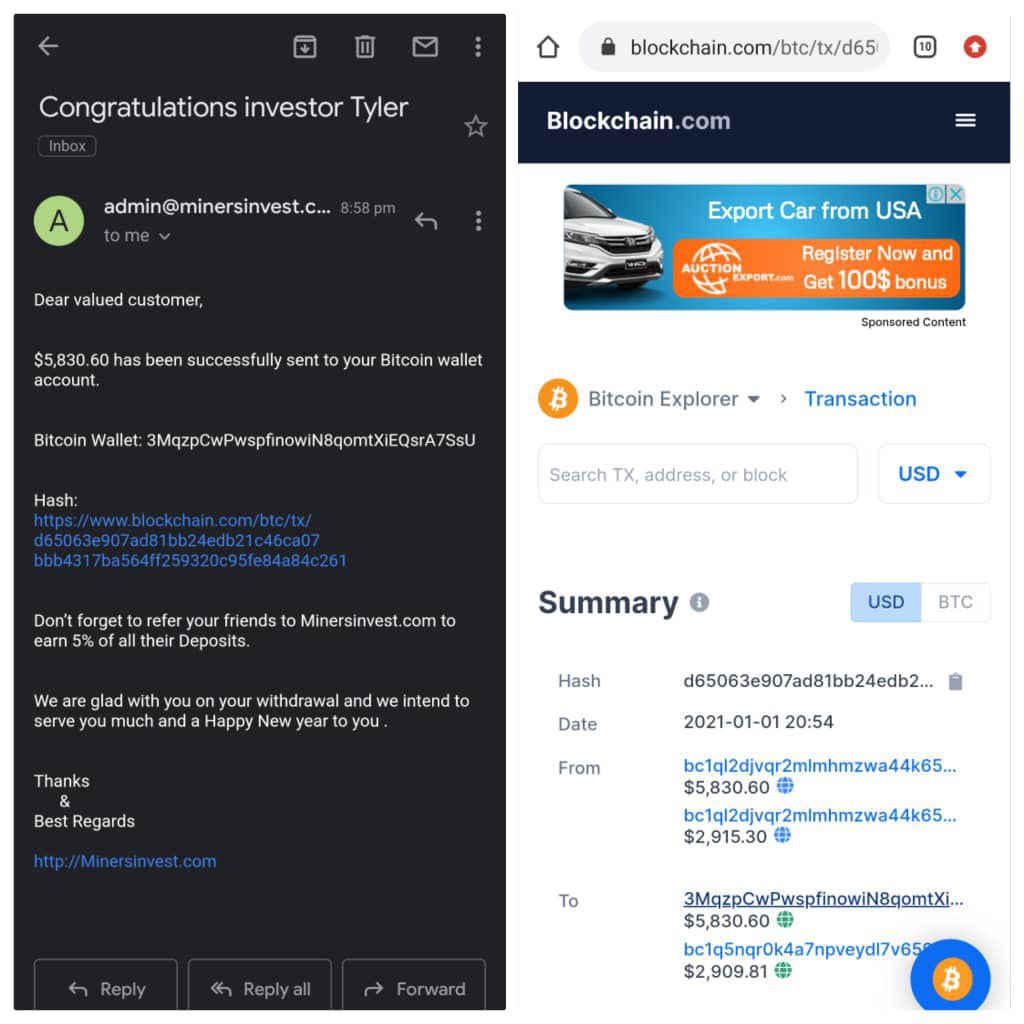This screenshot has width=1024, height=1024.
Task: Switch the Summary view to BTC
Action: 955,602
